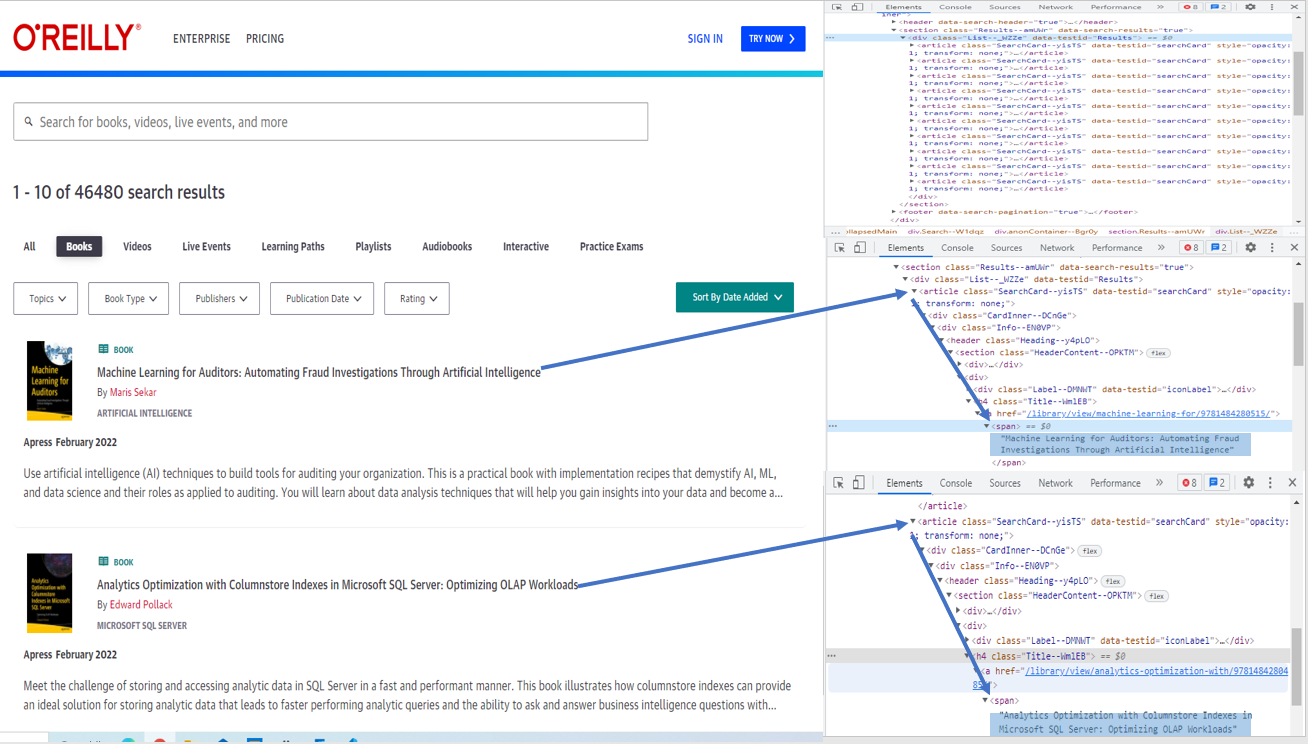Open author Edward Pollack link
This screenshot has height=744, width=1308.
pos(141,604)
